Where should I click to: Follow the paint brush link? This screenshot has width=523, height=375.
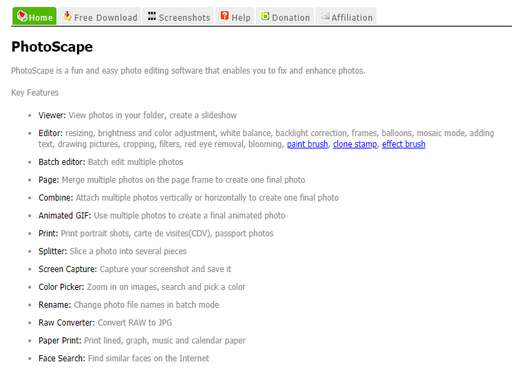pyautogui.click(x=308, y=144)
